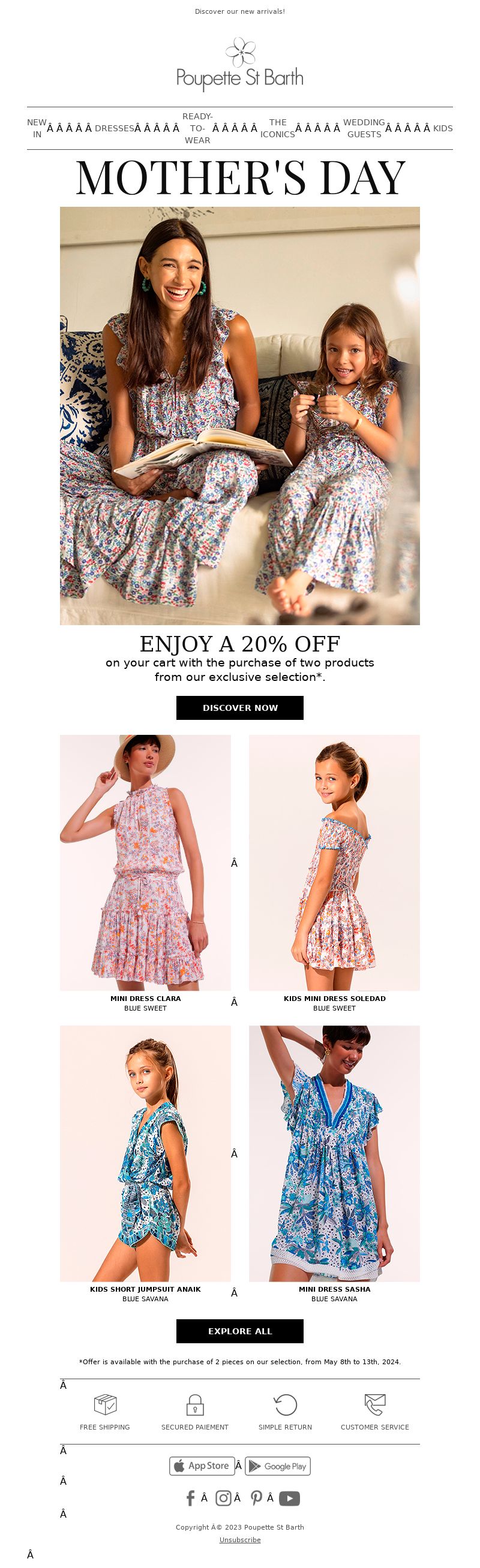The width and height of the screenshot is (480, 1568).
Task: Select the DRESSES menu item
Action: pyautogui.click(x=115, y=128)
